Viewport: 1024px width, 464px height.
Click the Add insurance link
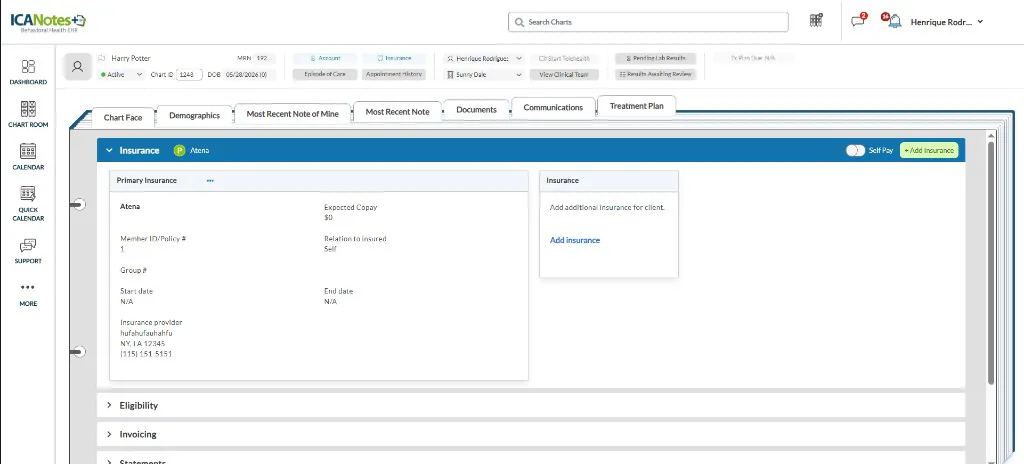pyautogui.click(x=575, y=240)
